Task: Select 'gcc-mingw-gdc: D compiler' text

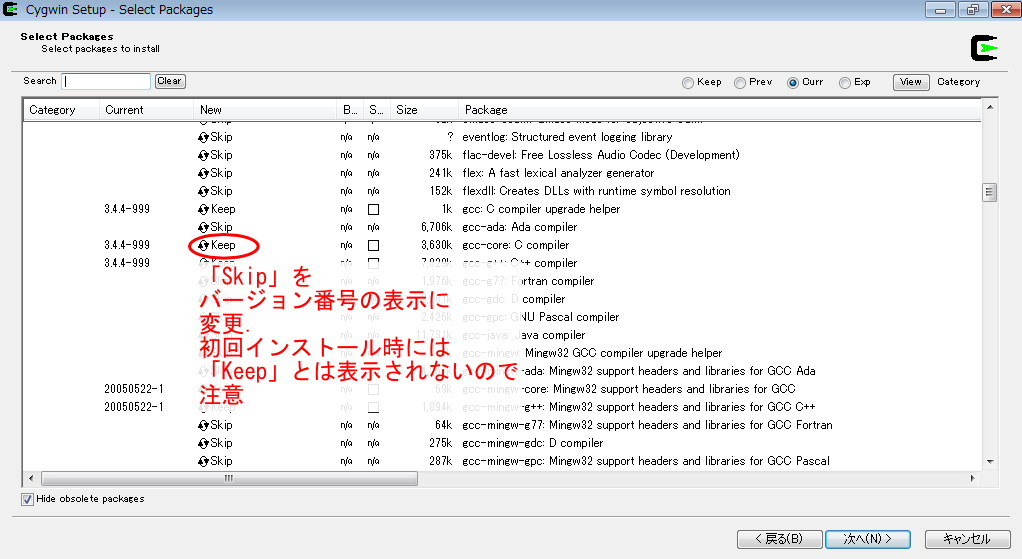Action: (x=533, y=444)
